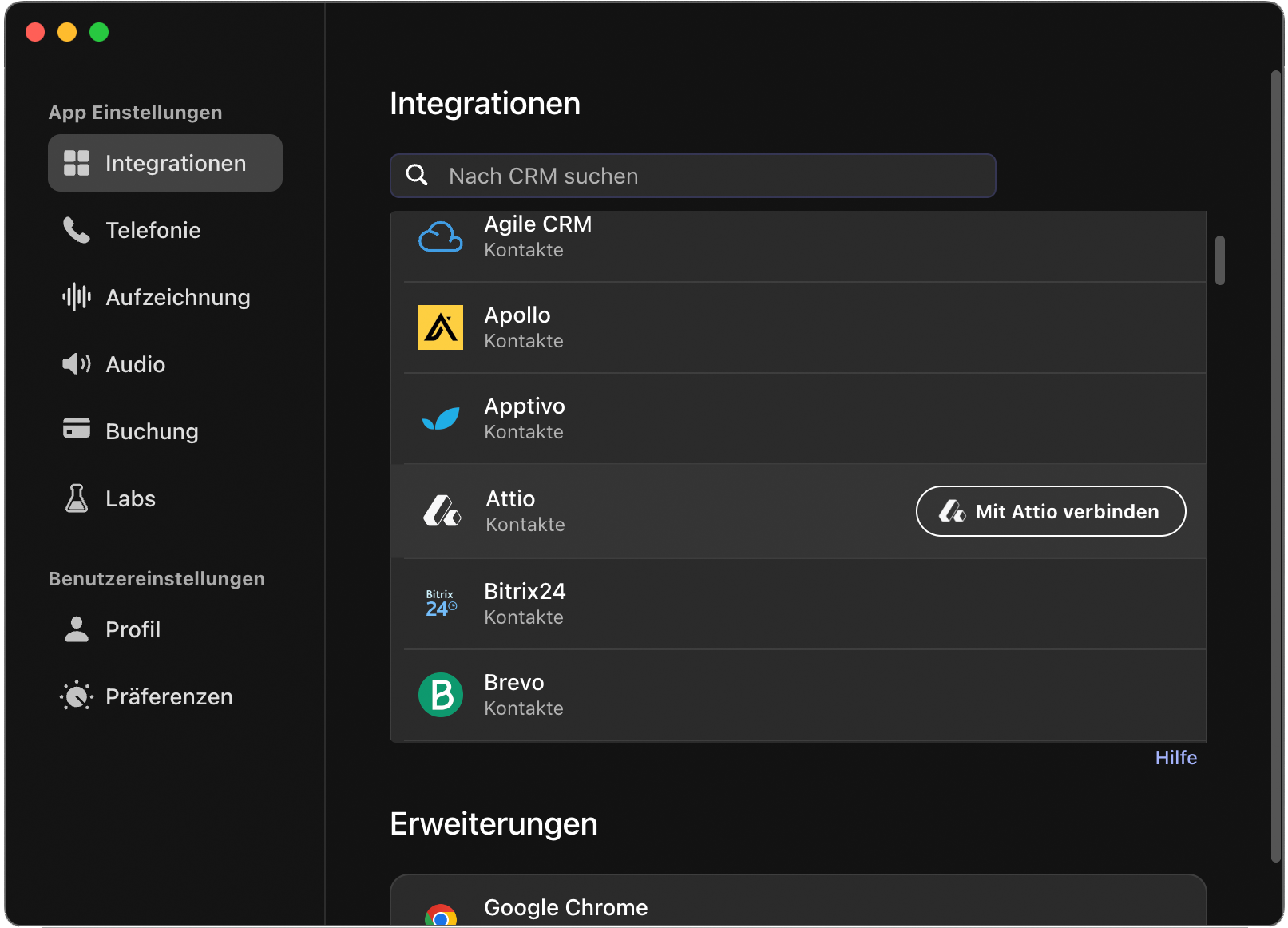This screenshot has width=1288, height=928.
Task: Click Kontakte label under Apollo
Action: tap(524, 341)
